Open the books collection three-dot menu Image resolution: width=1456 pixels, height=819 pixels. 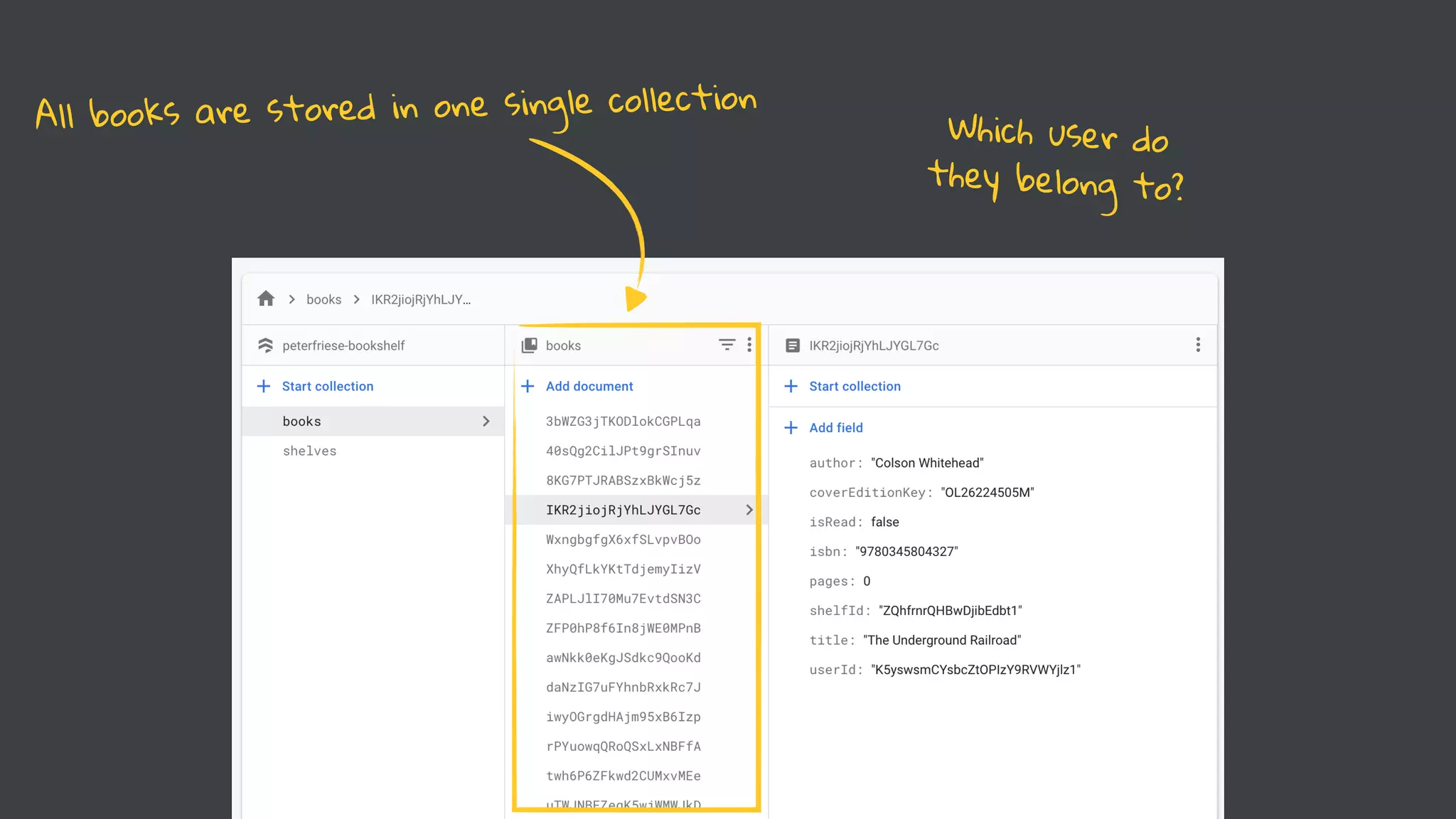749,345
